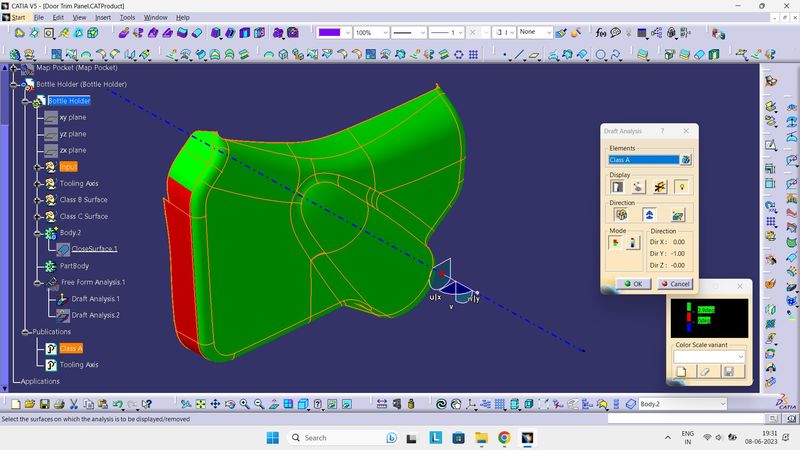The height and width of the screenshot is (450, 800).
Task: Click the grid pattern icon in second toolbar row
Action: (x=473, y=54)
